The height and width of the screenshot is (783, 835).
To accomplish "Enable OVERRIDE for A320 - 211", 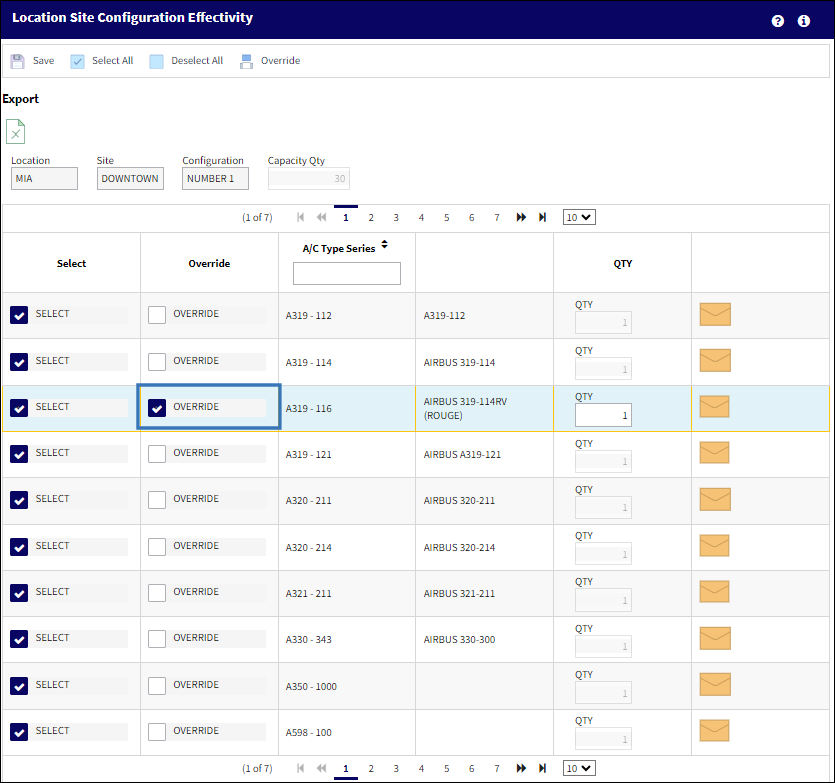I will coord(157,500).
